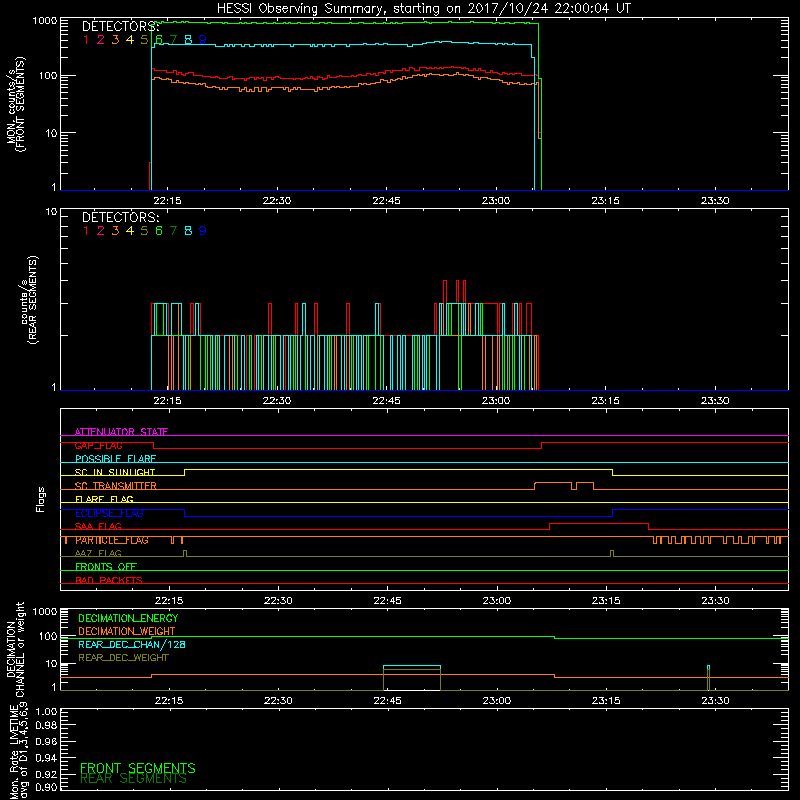This screenshot has width=800, height=800.
Task: Click the FLARE_FLAG label
Action: [x=104, y=499]
